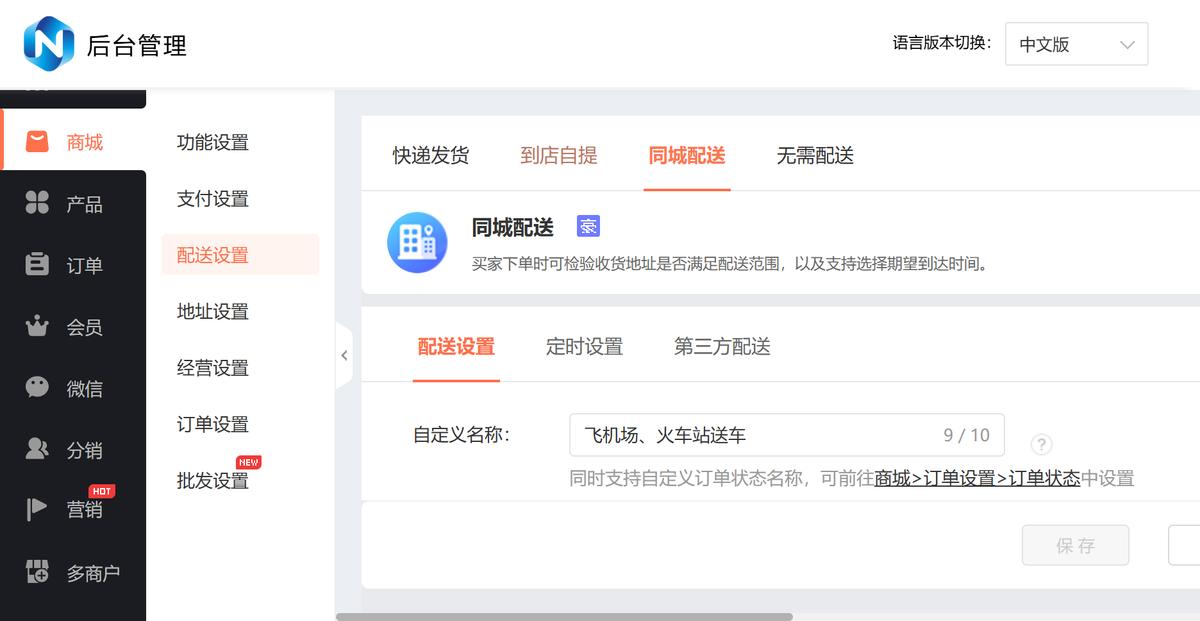Select the 微信 WeChat sidebar icon
The height and width of the screenshot is (621, 1200).
pos(37,387)
